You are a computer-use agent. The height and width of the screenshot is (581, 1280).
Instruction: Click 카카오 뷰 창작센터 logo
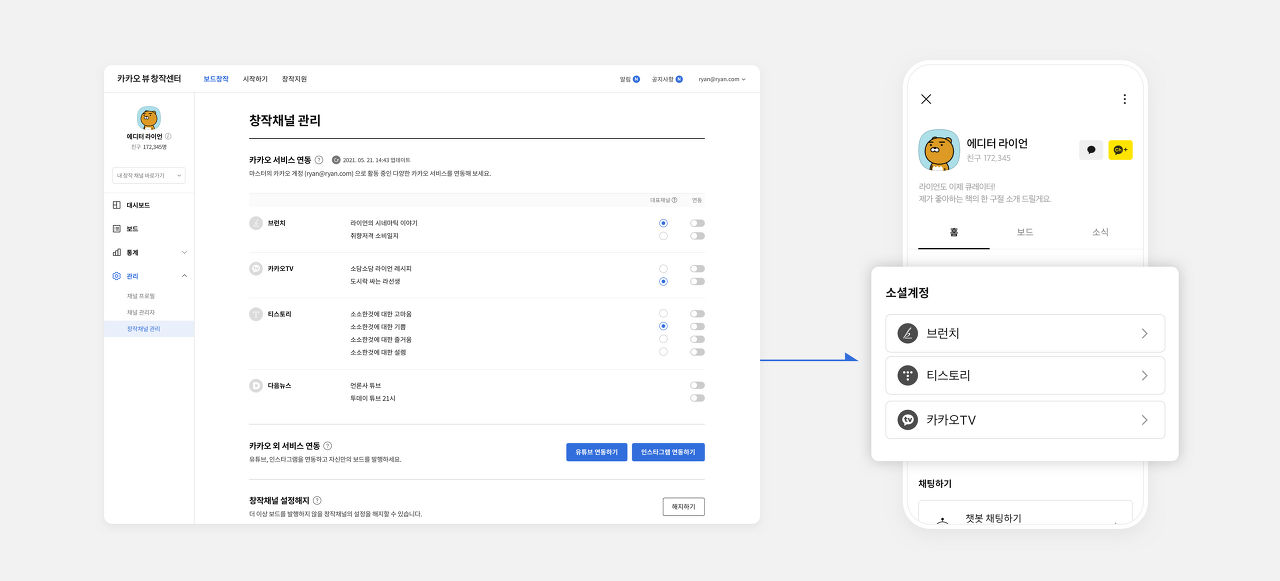[149, 79]
